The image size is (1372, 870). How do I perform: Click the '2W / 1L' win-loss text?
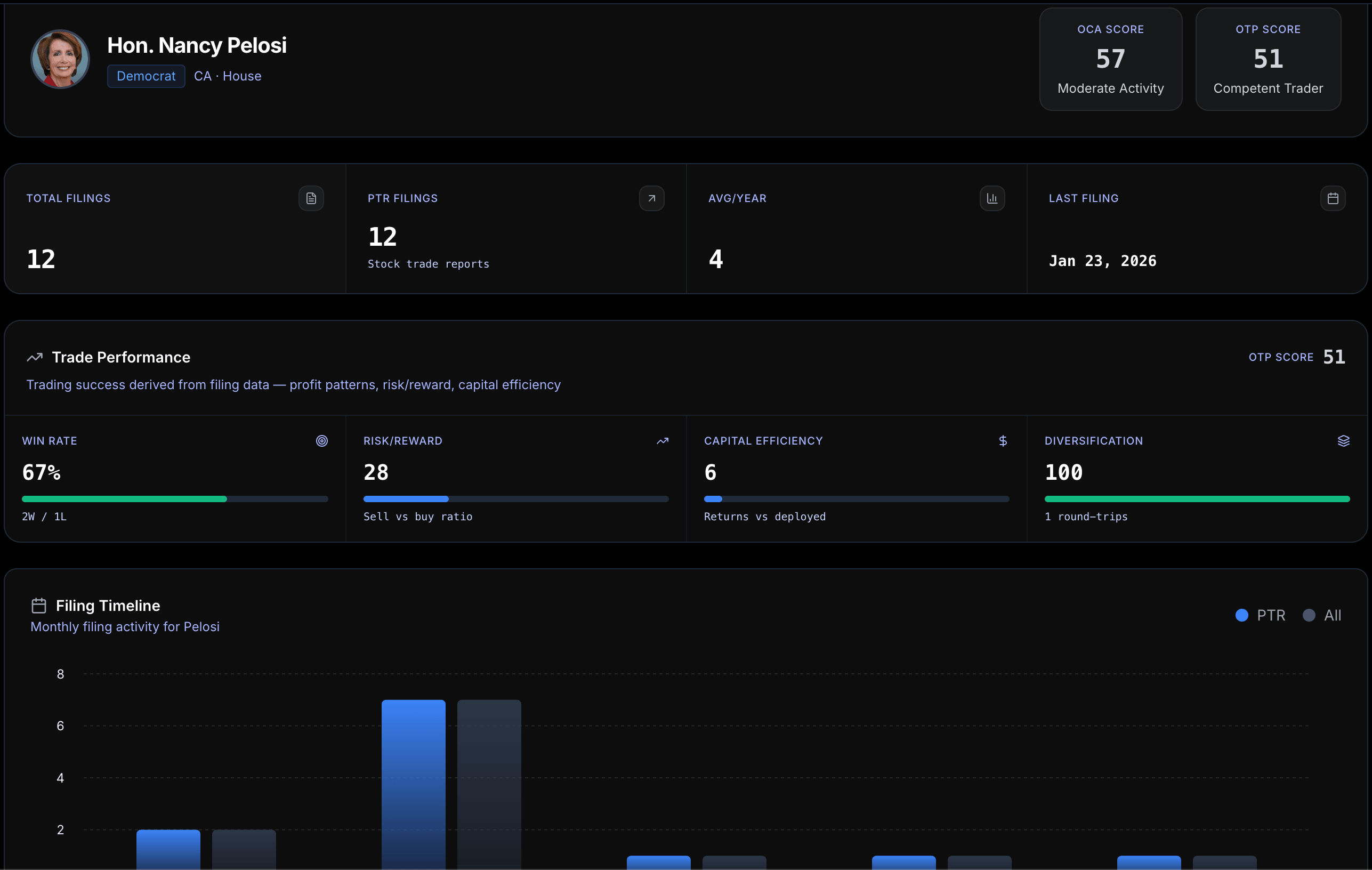pos(44,517)
